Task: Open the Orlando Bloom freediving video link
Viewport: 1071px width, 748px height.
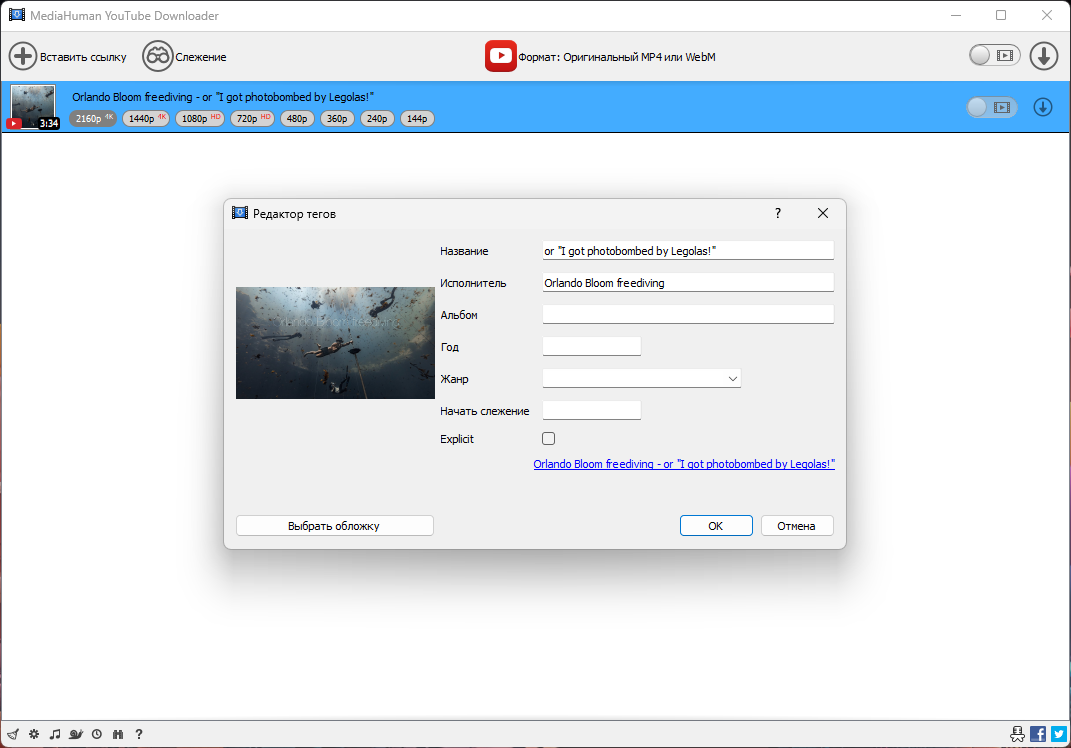Action: pyautogui.click(x=684, y=464)
